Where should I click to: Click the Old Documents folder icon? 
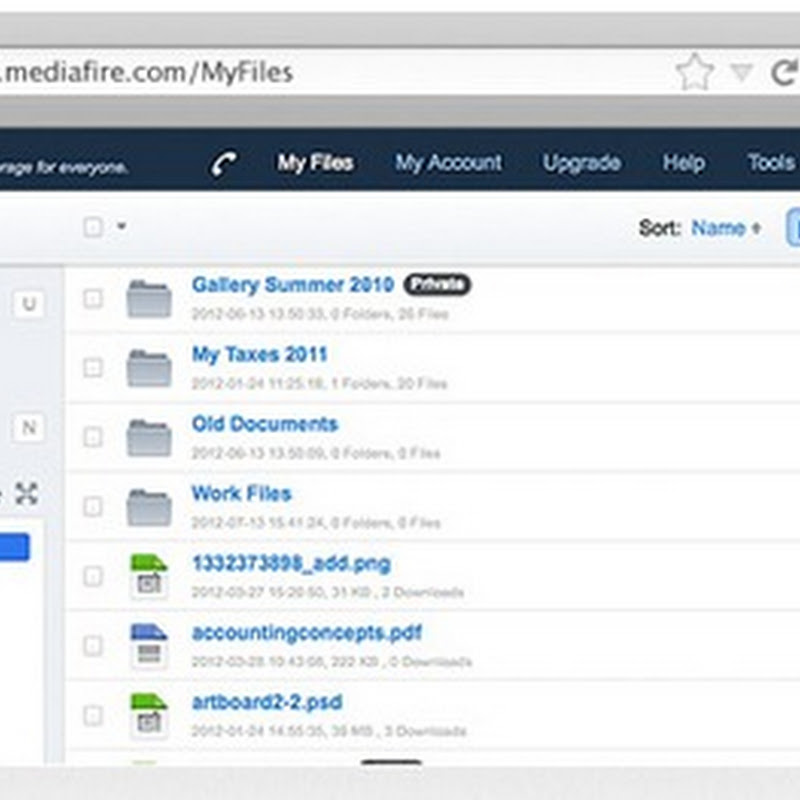point(149,438)
